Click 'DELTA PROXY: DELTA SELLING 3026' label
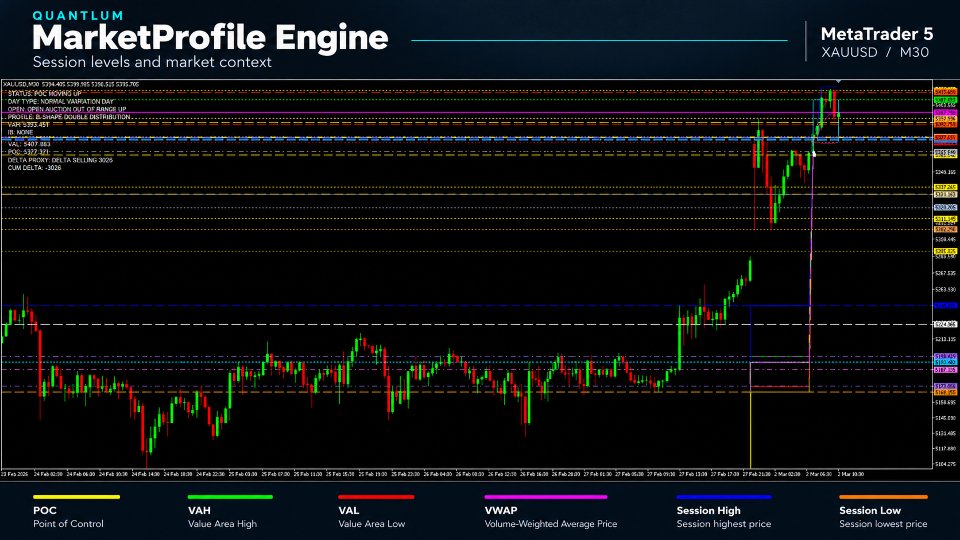 coord(60,160)
